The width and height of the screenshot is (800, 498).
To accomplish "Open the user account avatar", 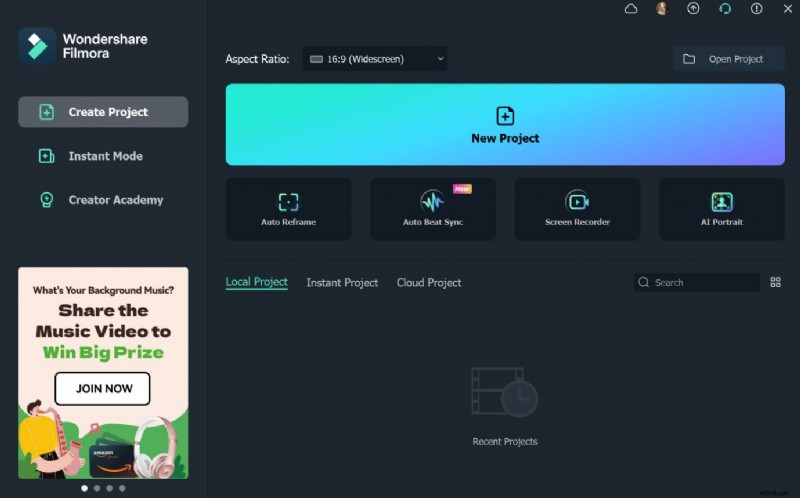I will (x=662, y=9).
